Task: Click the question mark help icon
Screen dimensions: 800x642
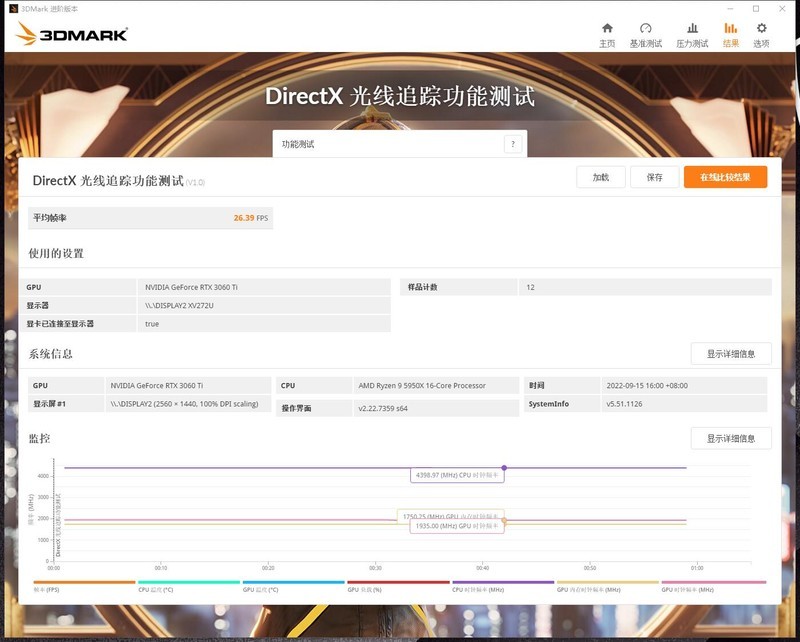Action: pos(512,142)
